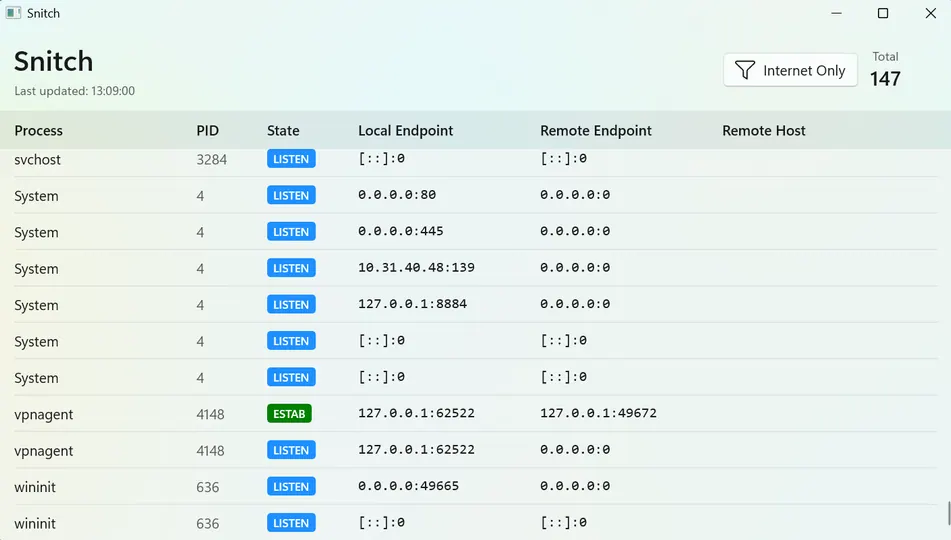Select local endpoint 0.0.0.0:445
This screenshot has width=951, height=540.
400,231
